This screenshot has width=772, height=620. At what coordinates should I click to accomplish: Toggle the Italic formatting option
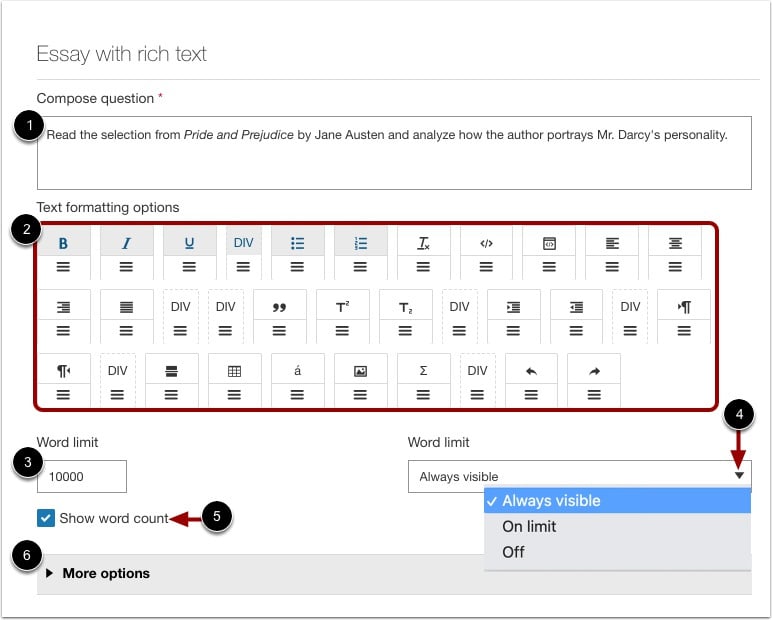coord(127,243)
